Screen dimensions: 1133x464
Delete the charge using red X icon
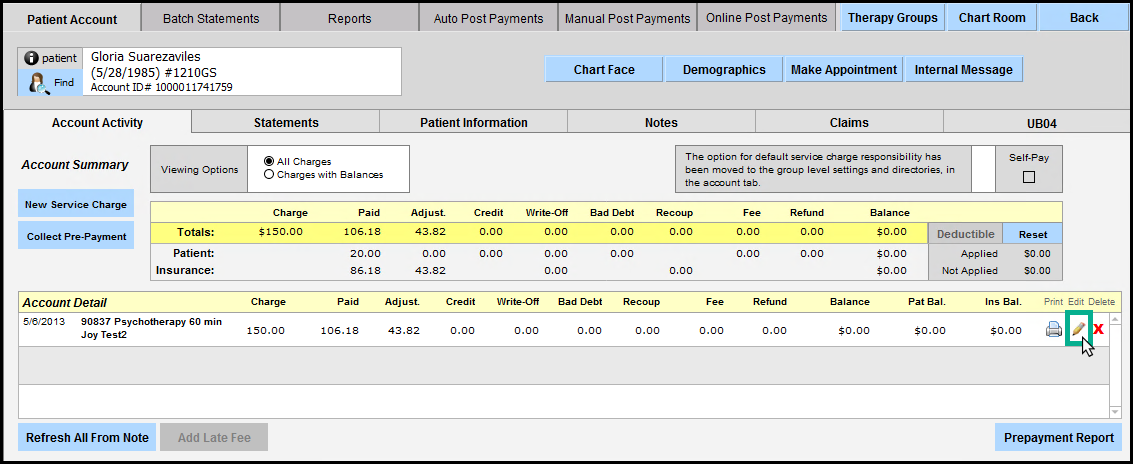[1099, 330]
